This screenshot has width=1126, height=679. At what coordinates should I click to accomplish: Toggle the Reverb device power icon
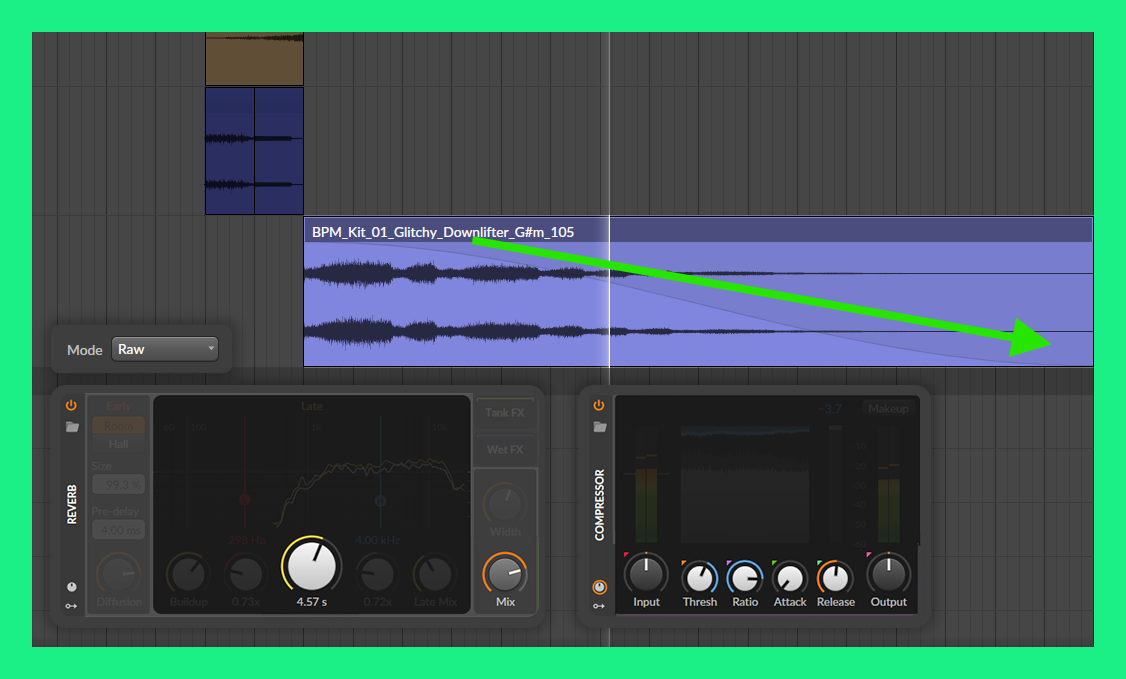point(71,405)
